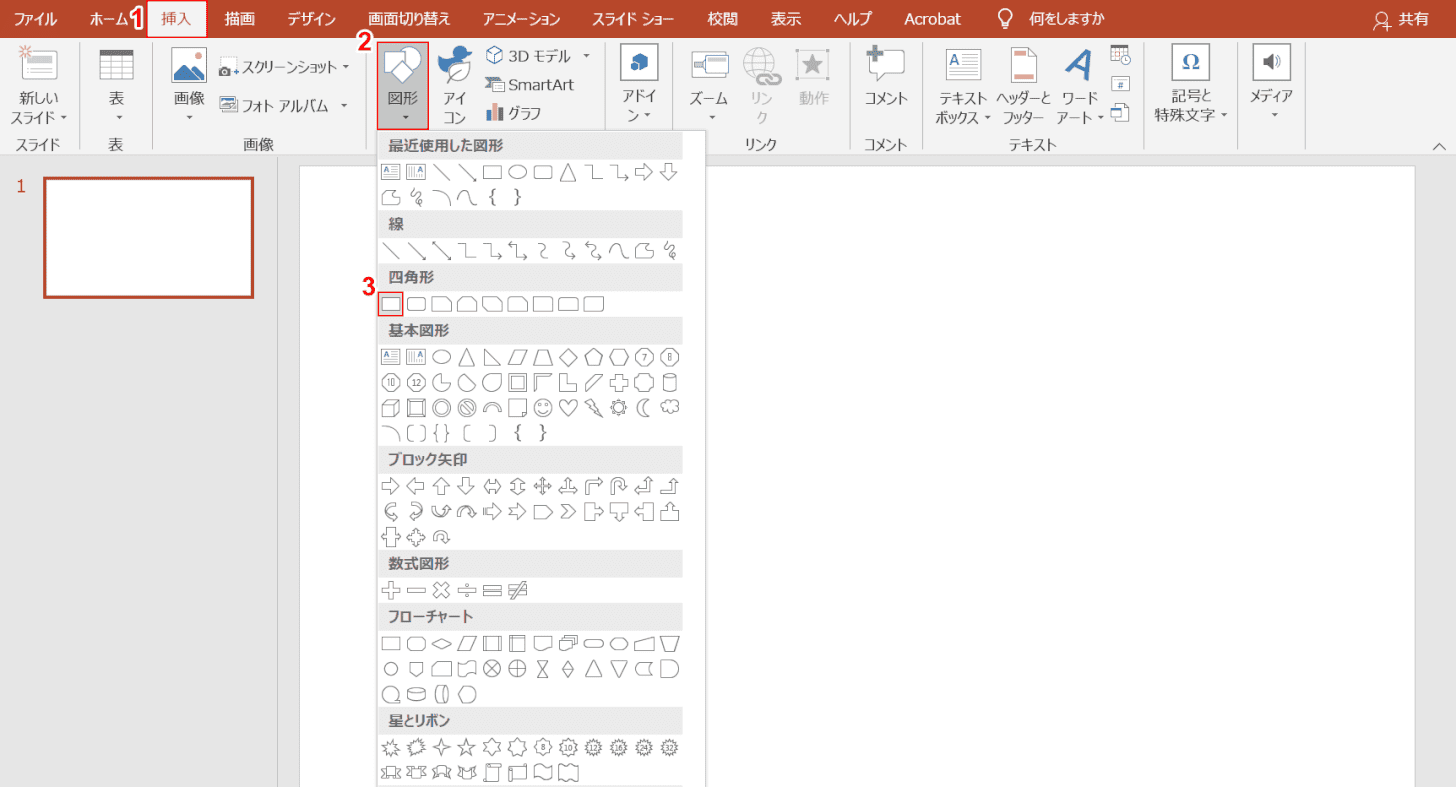
Task: Expand the ワードアート dropdown
Action: (x=1100, y=117)
